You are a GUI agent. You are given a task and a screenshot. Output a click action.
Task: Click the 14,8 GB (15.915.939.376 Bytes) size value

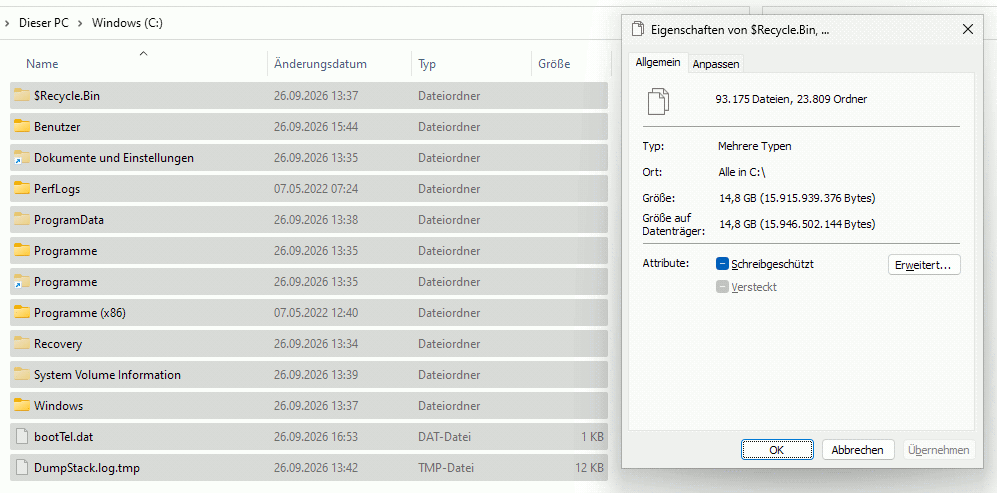coord(797,198)
